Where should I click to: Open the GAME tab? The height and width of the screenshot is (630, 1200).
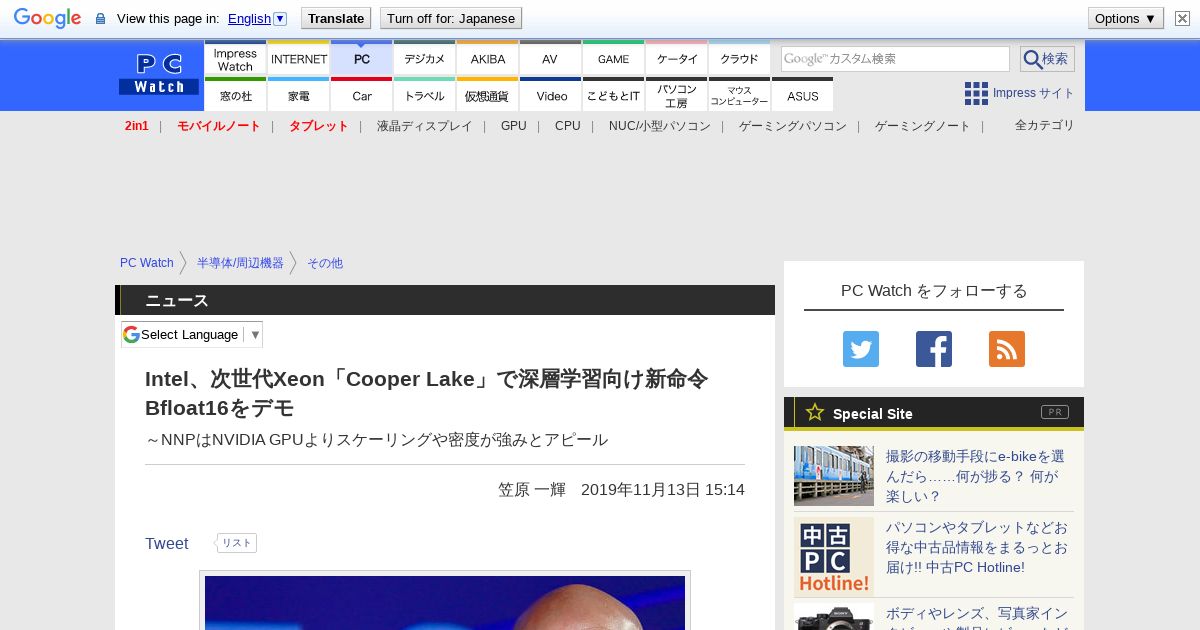(x=613, y=59)
